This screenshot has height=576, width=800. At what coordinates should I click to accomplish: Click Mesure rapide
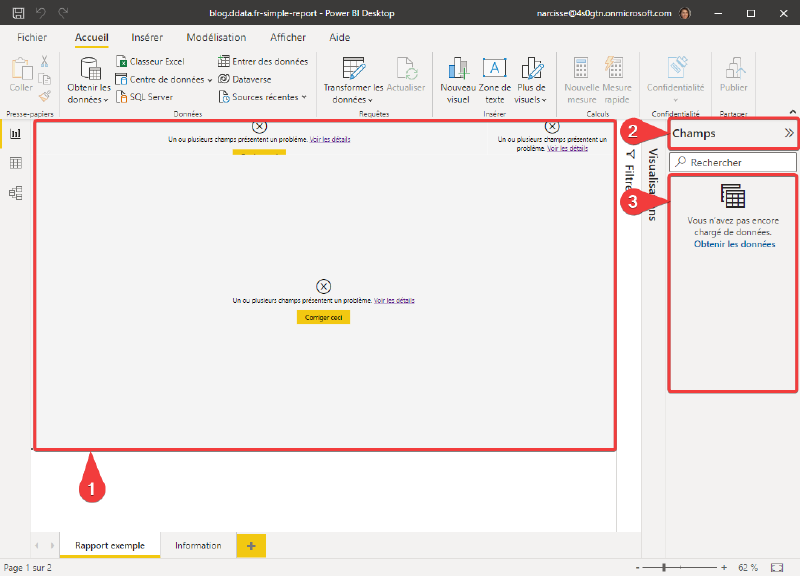616,80
